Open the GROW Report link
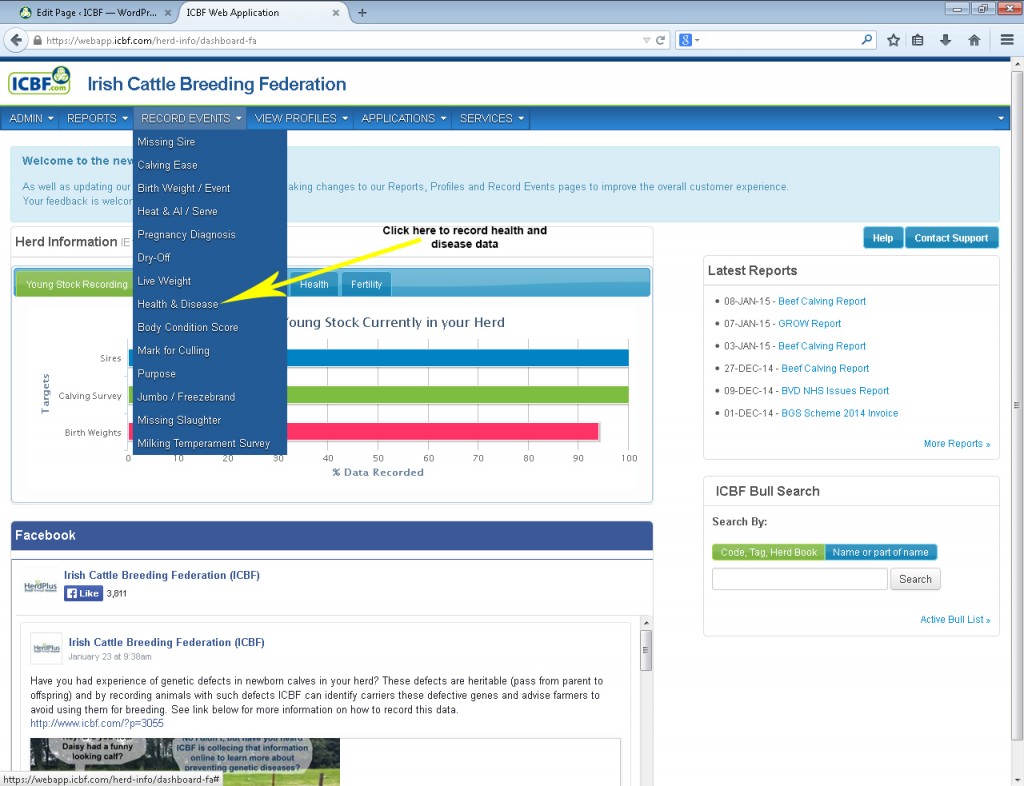This screenshot has width=1024, height=786. [x=809, y=323]
